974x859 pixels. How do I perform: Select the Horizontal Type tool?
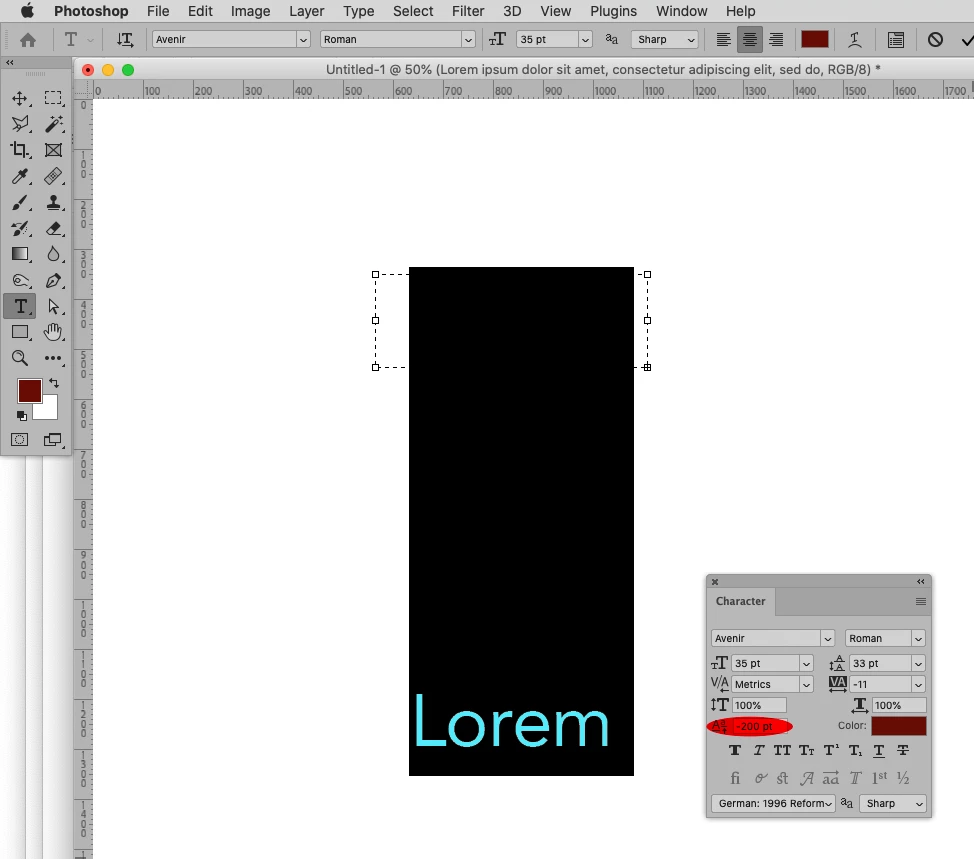20,306
